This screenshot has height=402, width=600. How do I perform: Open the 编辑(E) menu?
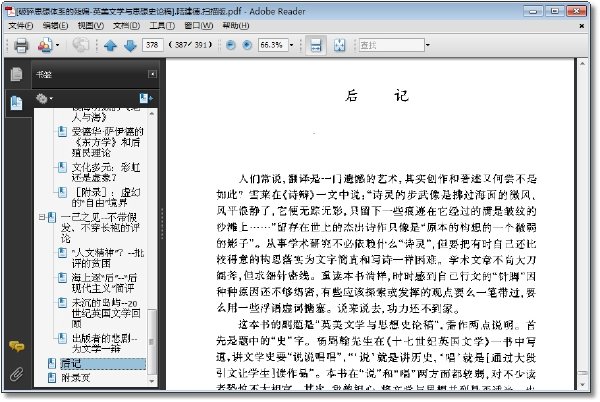coord(55,26)
